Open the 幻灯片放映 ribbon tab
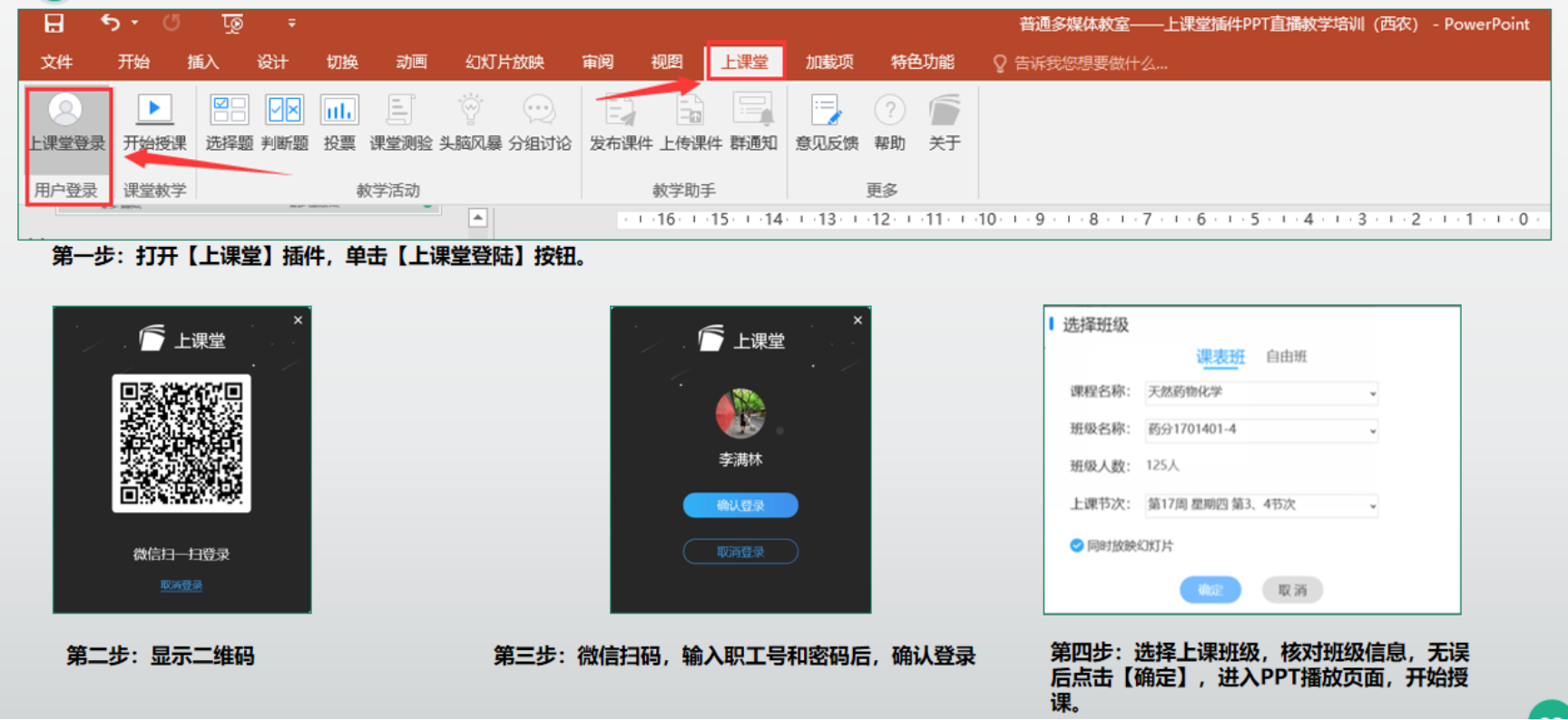 505,62
